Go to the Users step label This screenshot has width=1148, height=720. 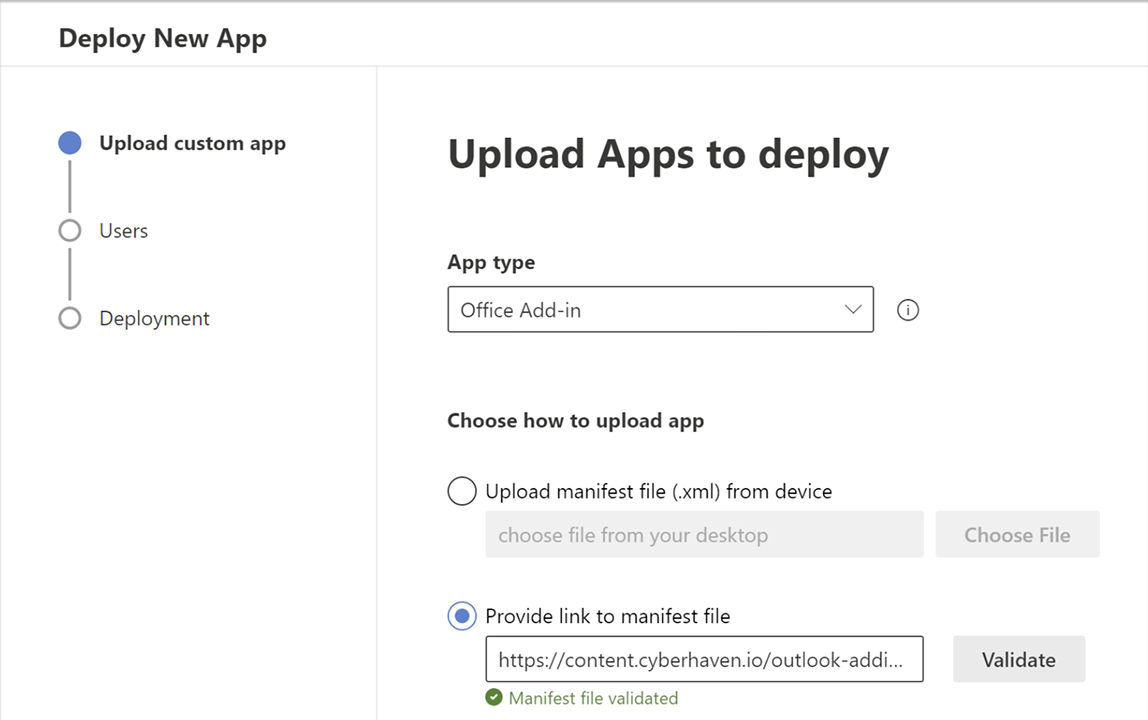(124, 231)
